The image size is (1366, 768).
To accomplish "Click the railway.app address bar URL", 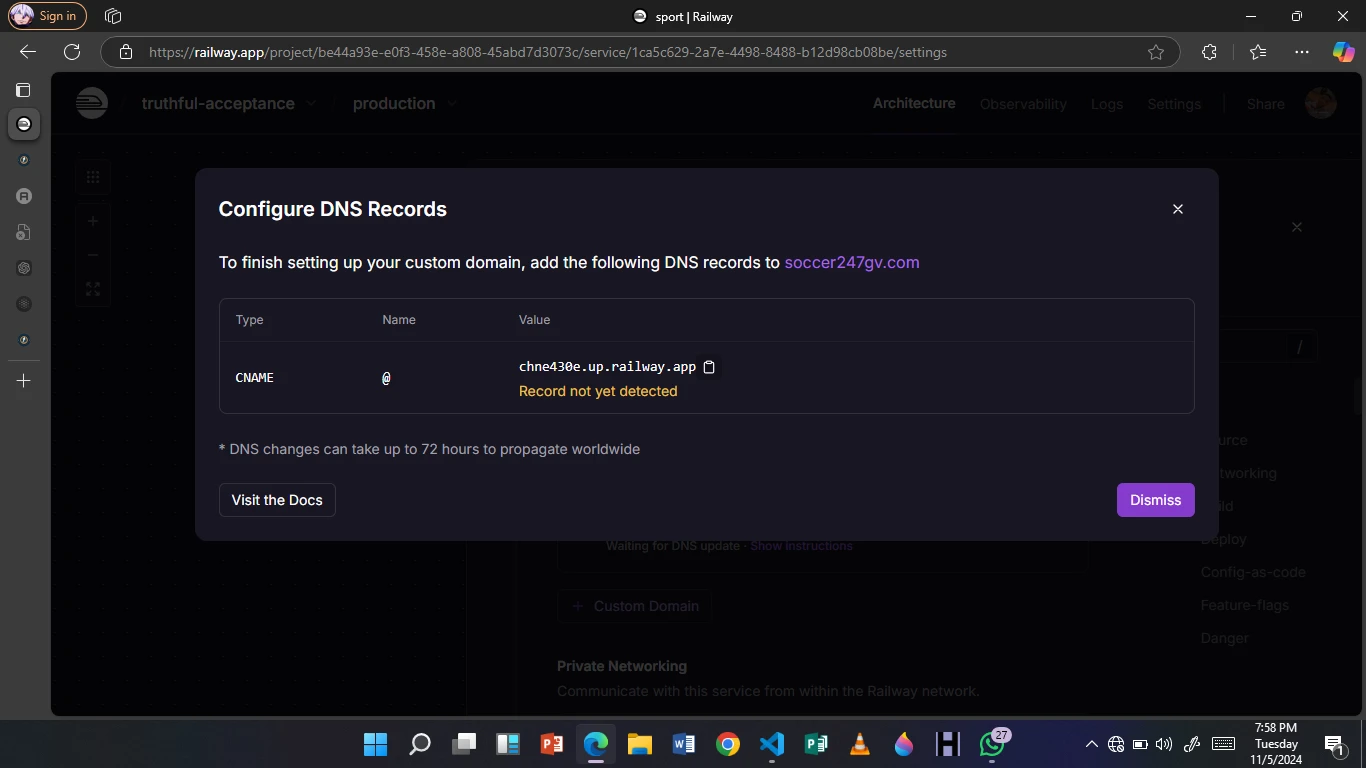I will click(x=548, y=52).
